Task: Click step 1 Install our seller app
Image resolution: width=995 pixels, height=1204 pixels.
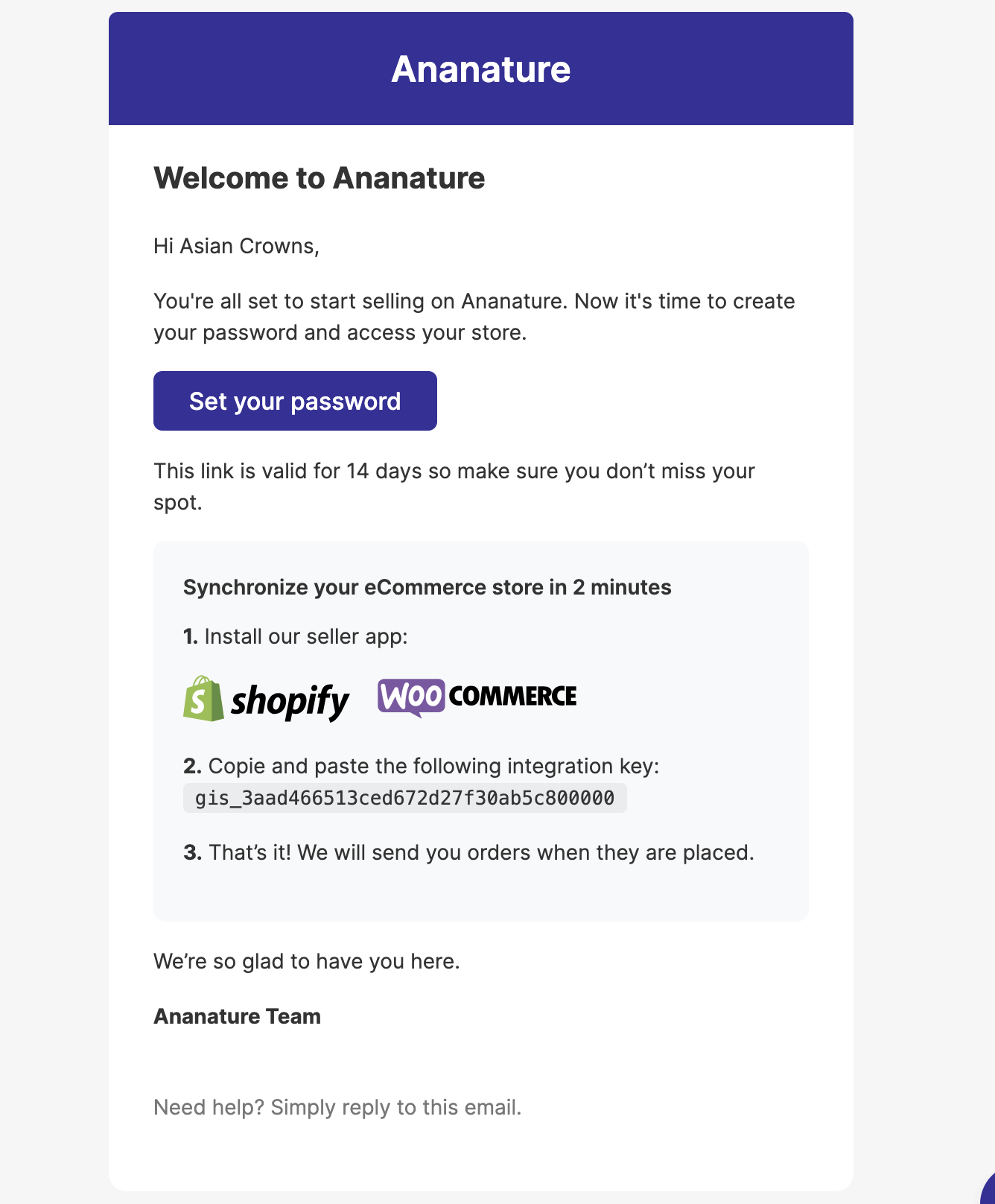Action: [x=296, y=636]
